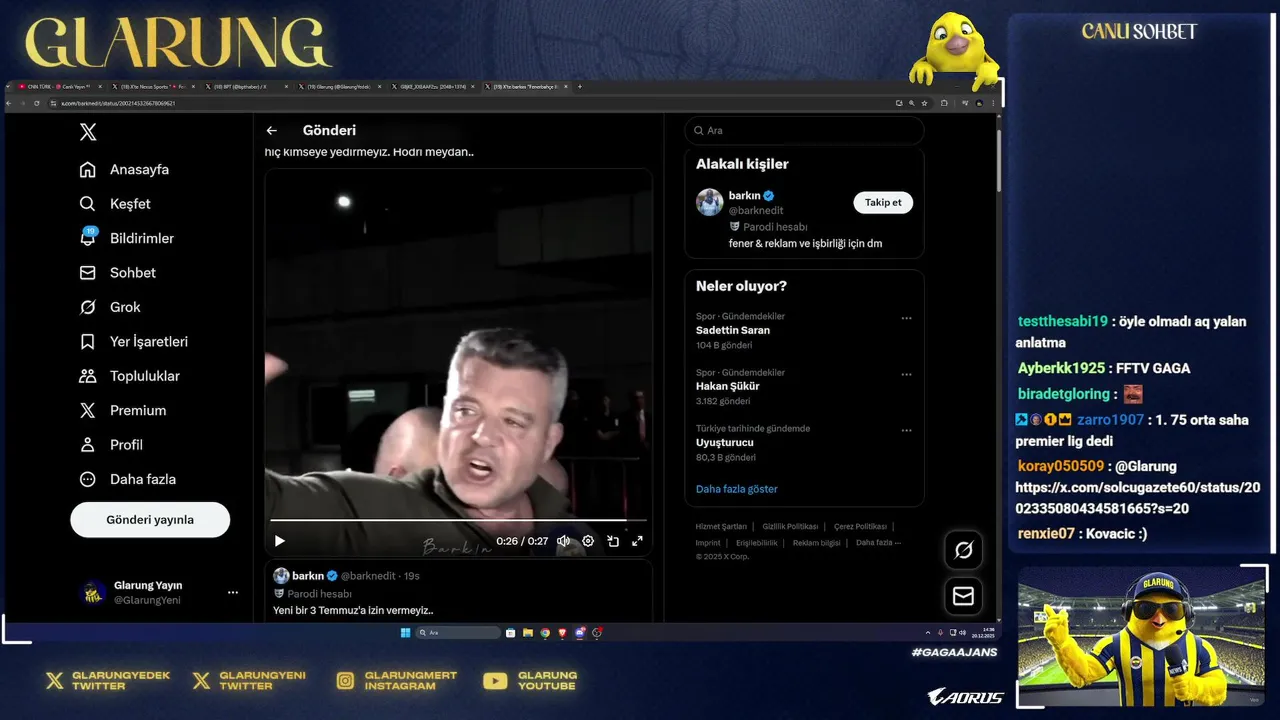Image resolution: width=1280 pixels, height=720 pixels.
Task: Bookmark this page with the star icon
Action: (x=924, y=103)
